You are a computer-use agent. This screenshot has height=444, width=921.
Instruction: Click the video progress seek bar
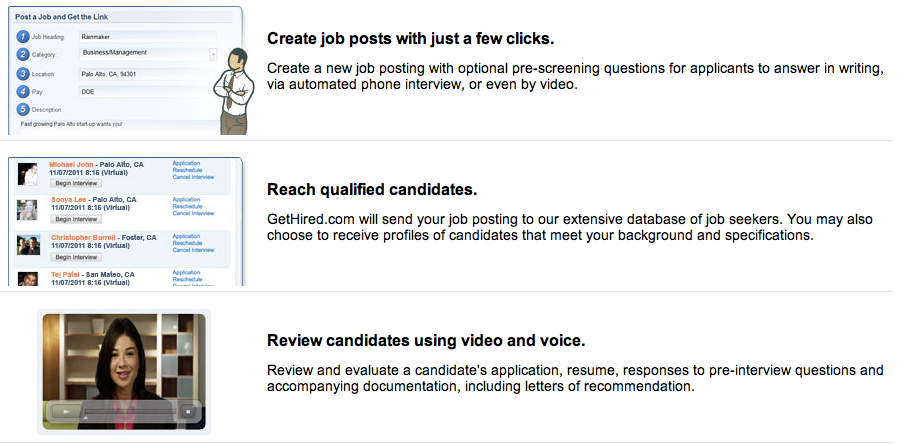pyautogui.click(x=123, y=411)
